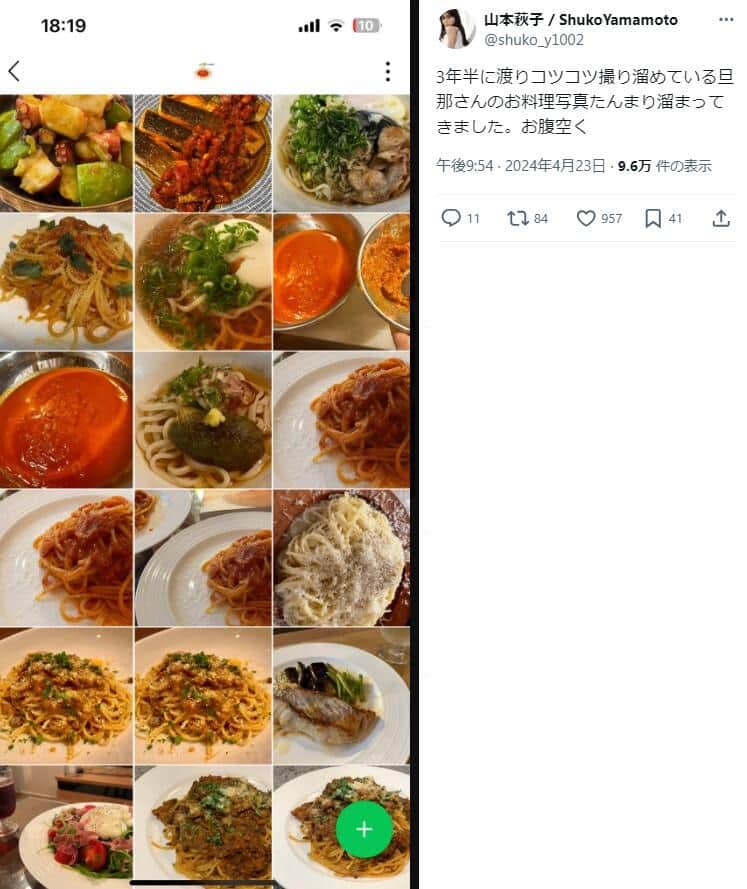Viewport: 747px width, 889px height.
Task: Click the share upload icon
Action: (721, 218)
